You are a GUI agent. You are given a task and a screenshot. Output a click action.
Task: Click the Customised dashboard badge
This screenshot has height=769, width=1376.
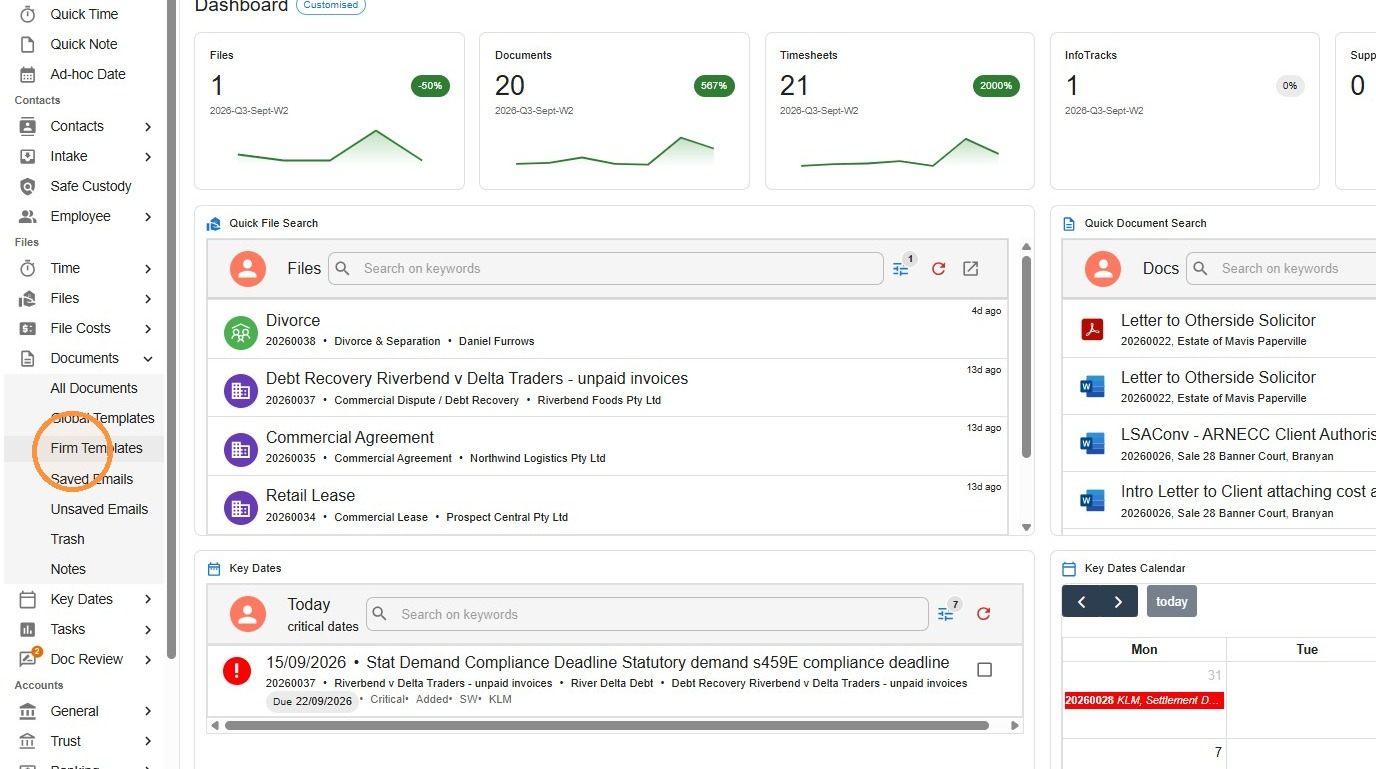coord(331,6)
